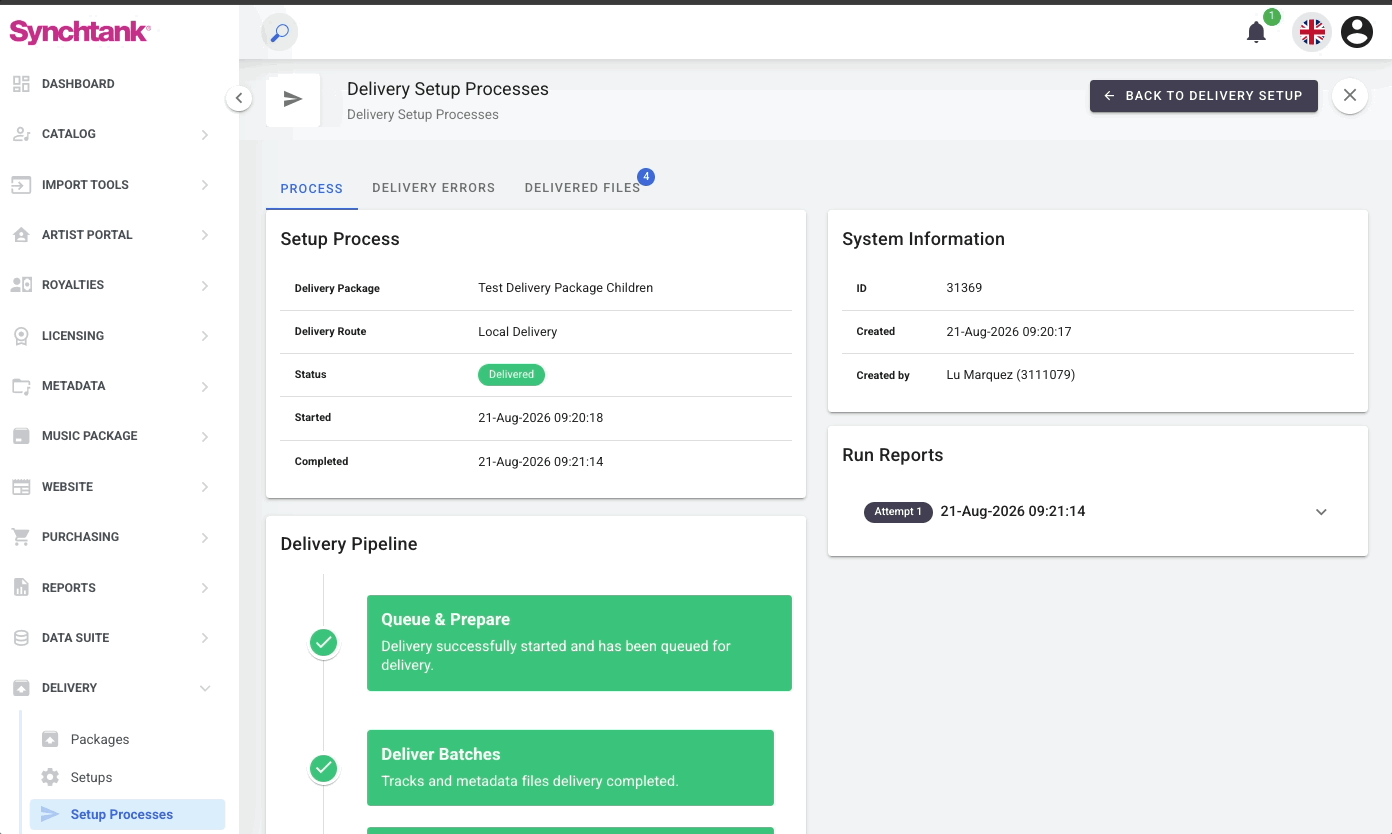Click the Dashboard grid icon
Screen dimensions: 1392x834
click(x=21, y=84)
